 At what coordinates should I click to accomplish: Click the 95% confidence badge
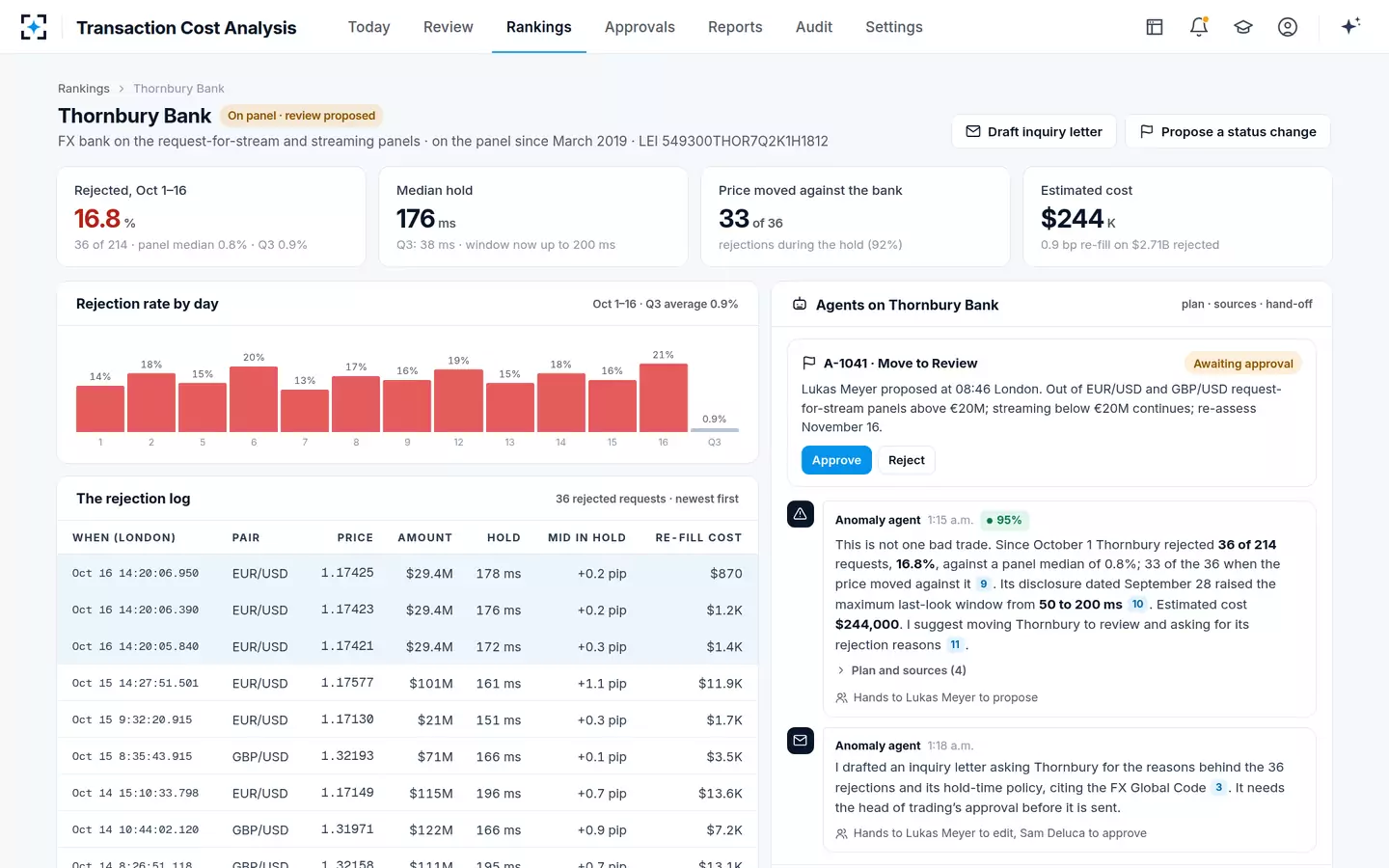1004,520
